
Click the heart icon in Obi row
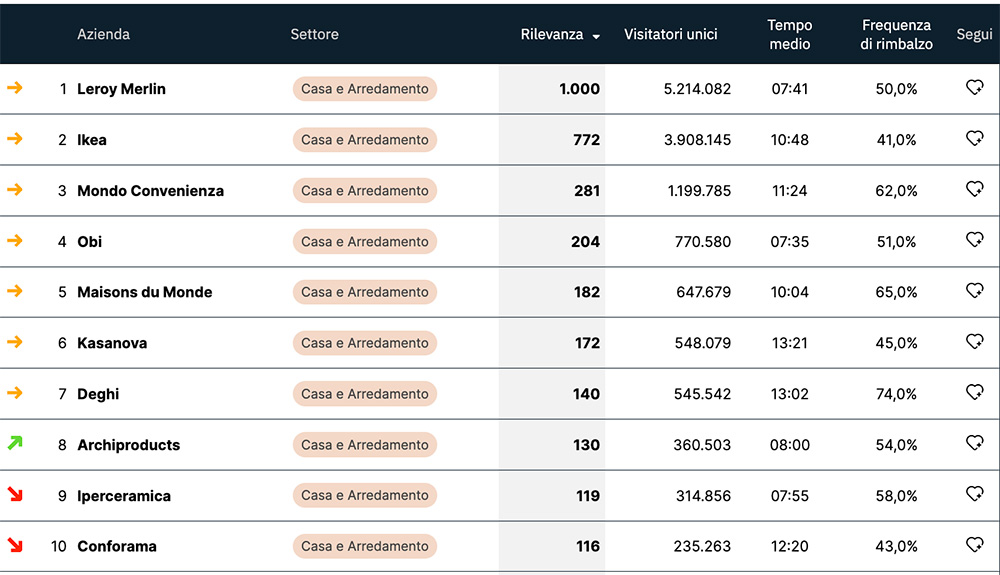pyautogui.click(x=975, y=240)
